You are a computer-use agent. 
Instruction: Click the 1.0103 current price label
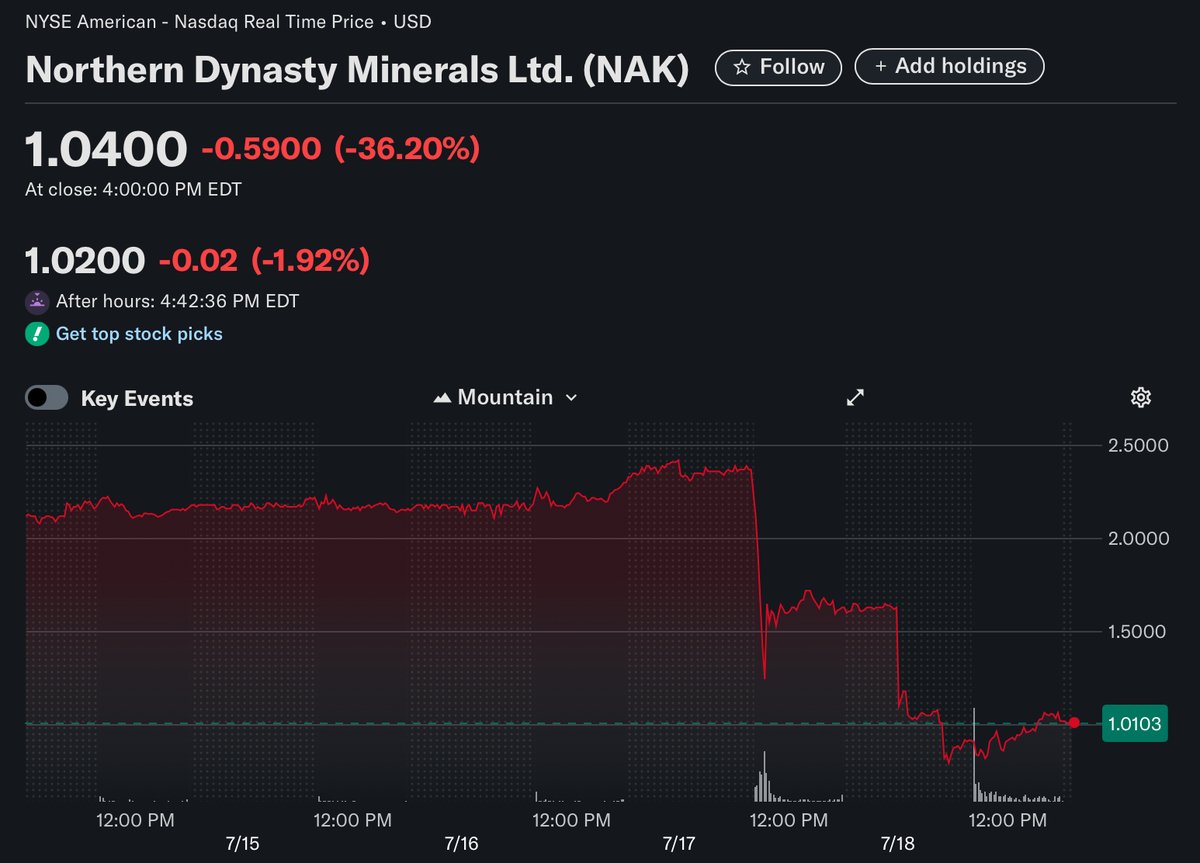coord(1135,724)
